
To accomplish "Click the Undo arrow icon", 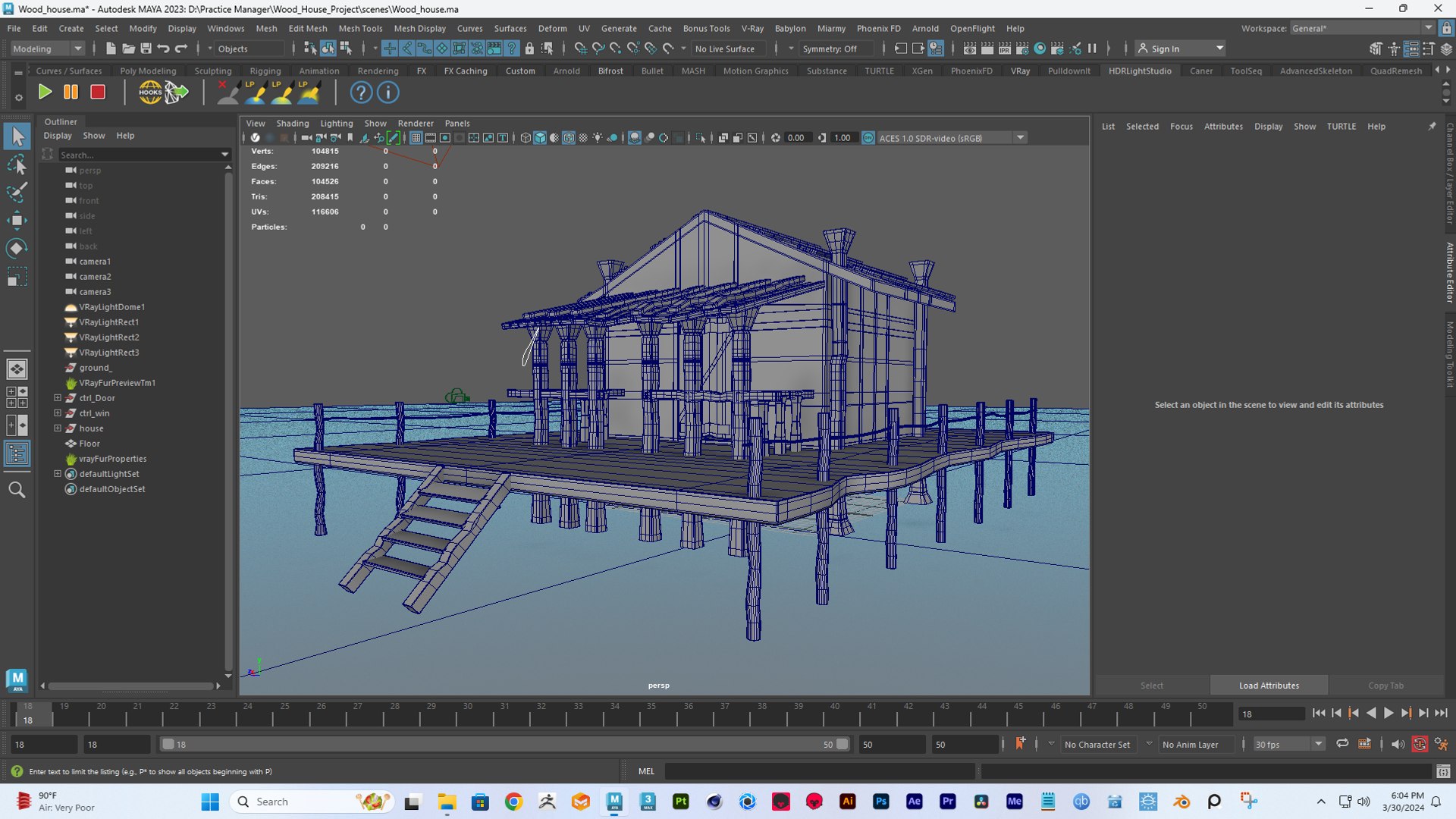I will [163, 49].
